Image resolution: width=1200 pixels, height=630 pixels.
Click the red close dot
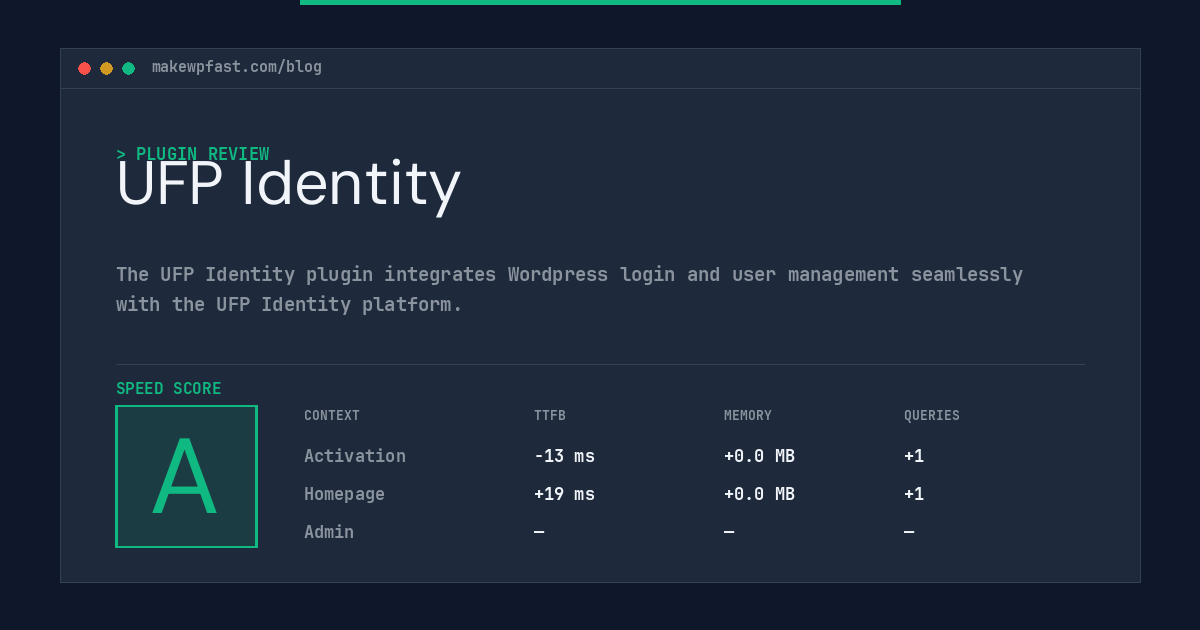pyautogui.click(x=84, y=68)
